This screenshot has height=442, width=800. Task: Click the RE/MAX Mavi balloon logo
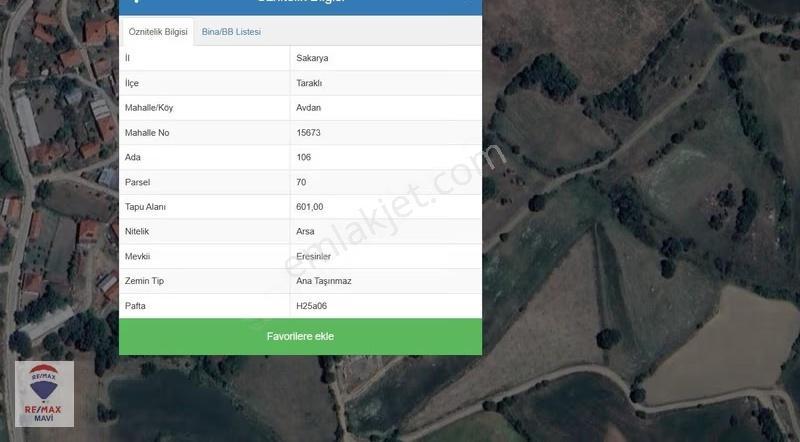[x=44, y=394]
